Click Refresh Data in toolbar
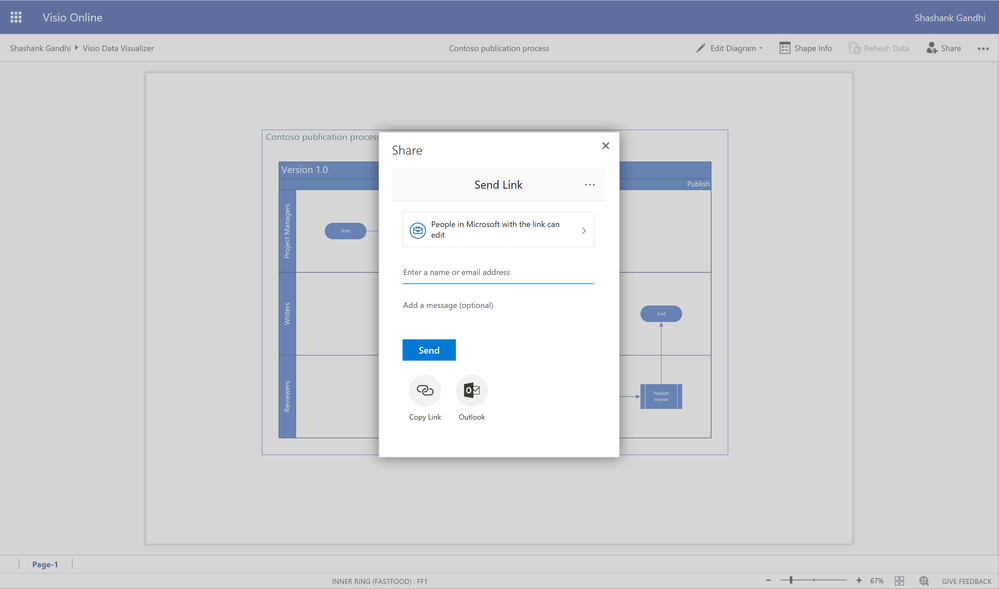 (879, 48)
